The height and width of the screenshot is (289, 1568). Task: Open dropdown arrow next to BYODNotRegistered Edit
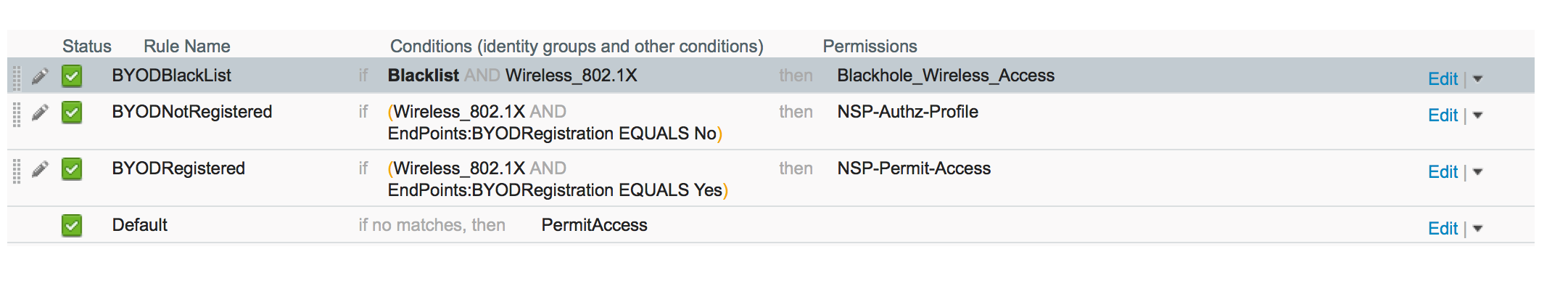(x=1477, y=115)
